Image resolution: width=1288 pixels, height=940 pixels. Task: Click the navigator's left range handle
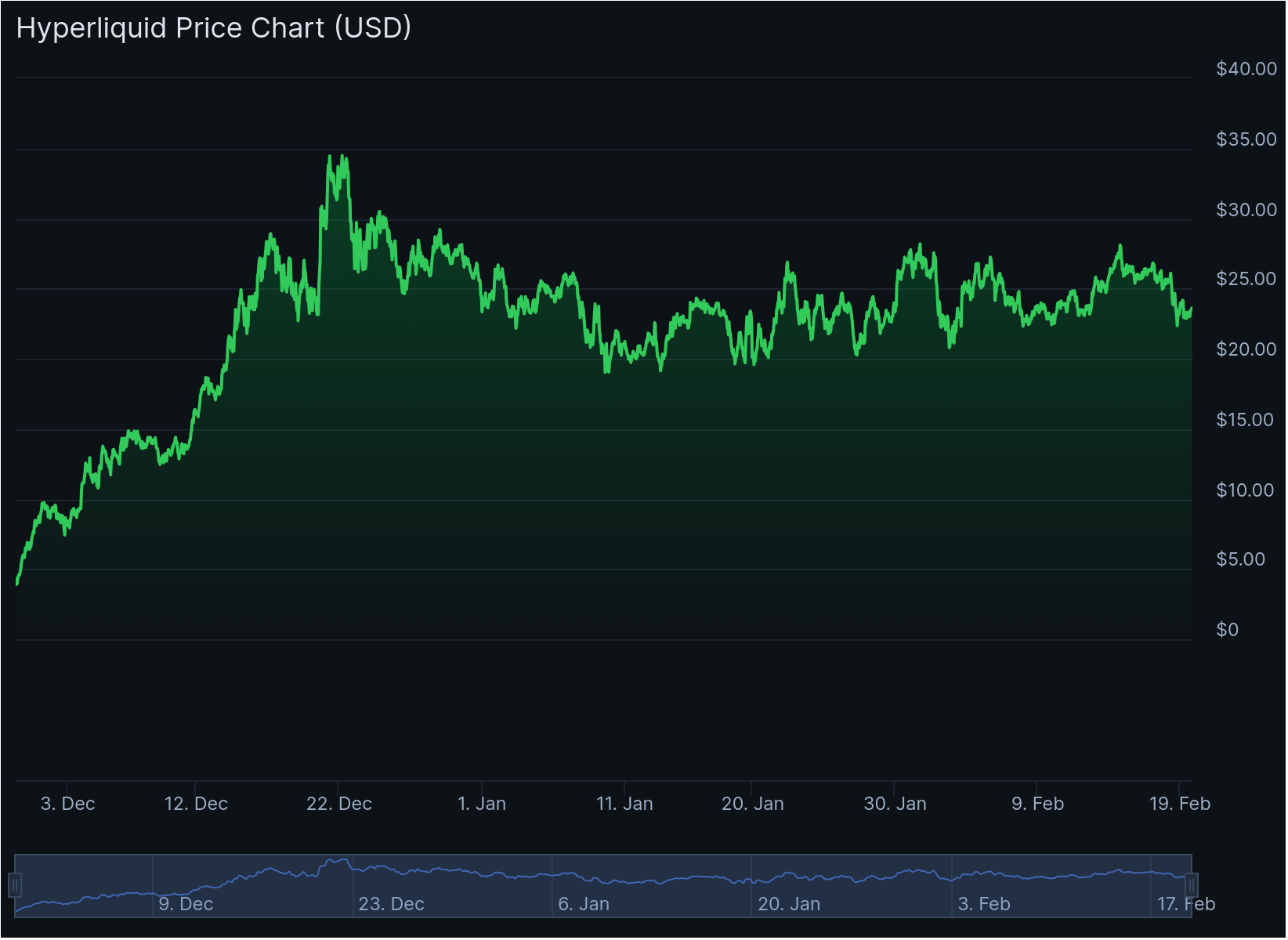click(x=14, y=885)
